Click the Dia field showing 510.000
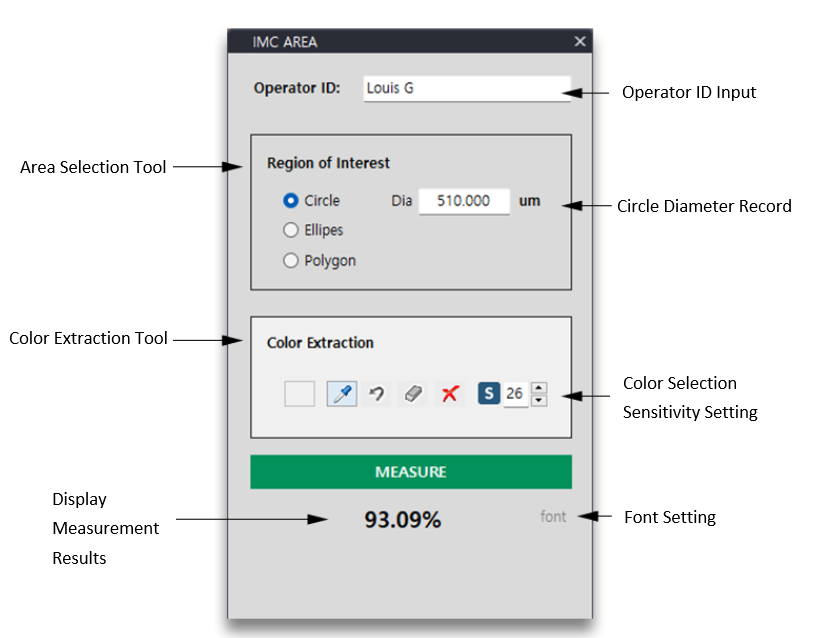828x638 pixels. (464, 201)
